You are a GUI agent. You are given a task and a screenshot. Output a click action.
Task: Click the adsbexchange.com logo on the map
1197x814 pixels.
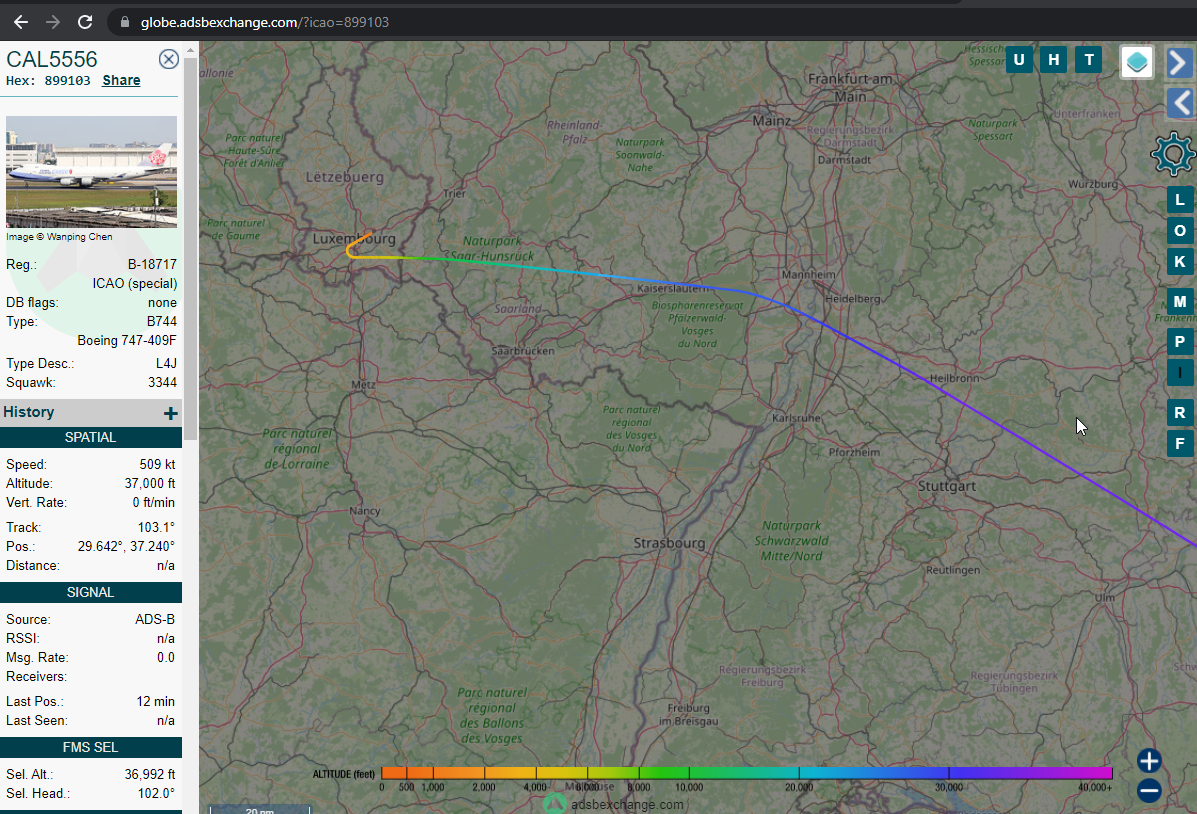pos(614,804)
